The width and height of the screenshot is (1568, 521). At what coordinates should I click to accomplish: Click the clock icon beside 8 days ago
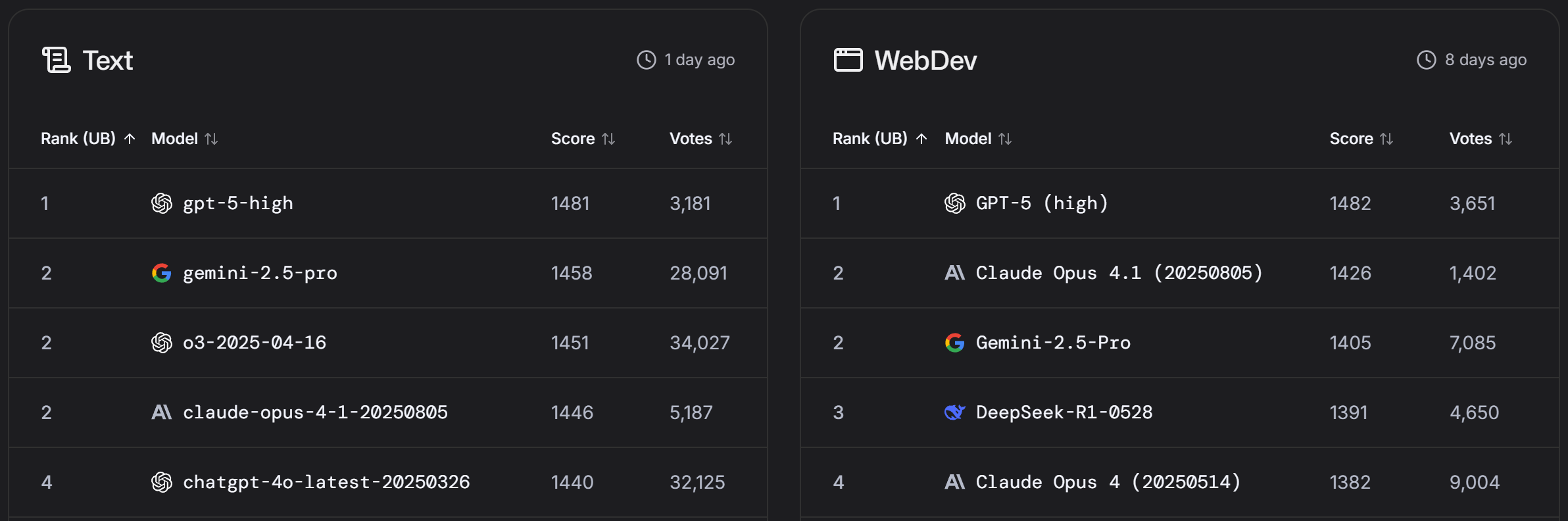click(x=1426, y=60)
